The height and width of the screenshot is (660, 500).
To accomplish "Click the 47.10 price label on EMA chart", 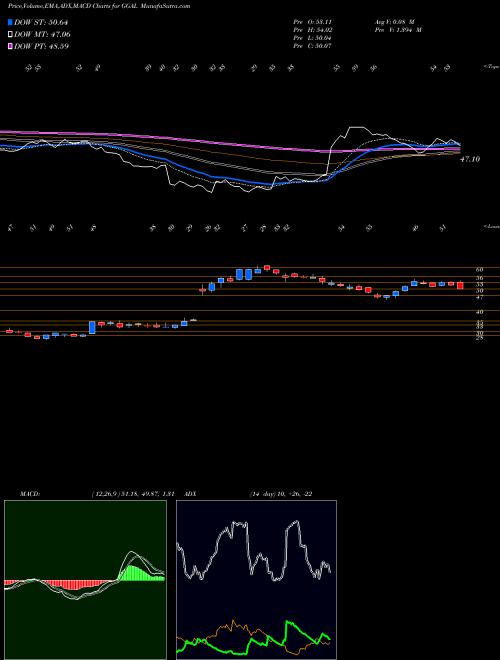I will pos(470,160).
